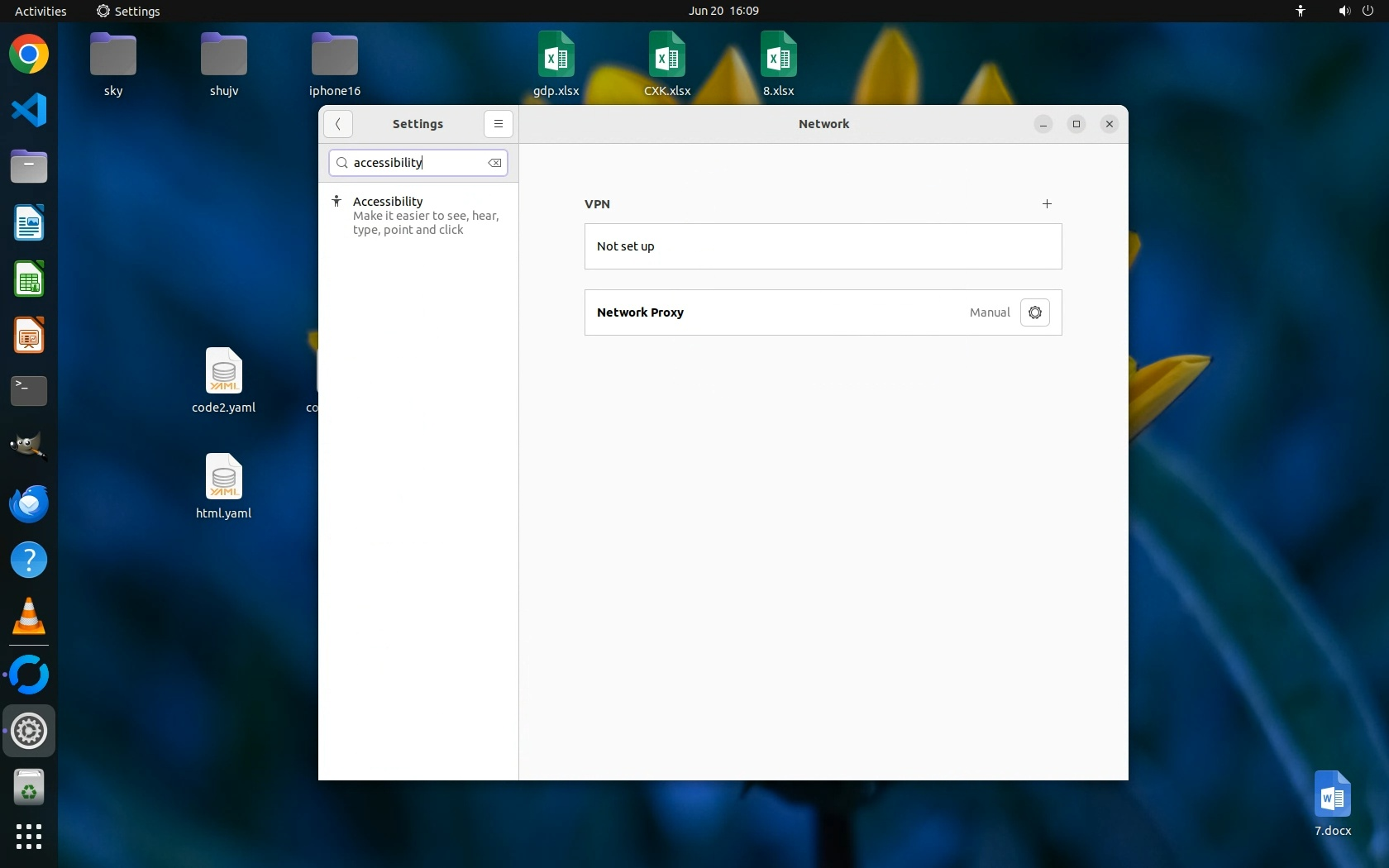
Task: Add a new VPN connection
Action: (x=1047, y=203)
